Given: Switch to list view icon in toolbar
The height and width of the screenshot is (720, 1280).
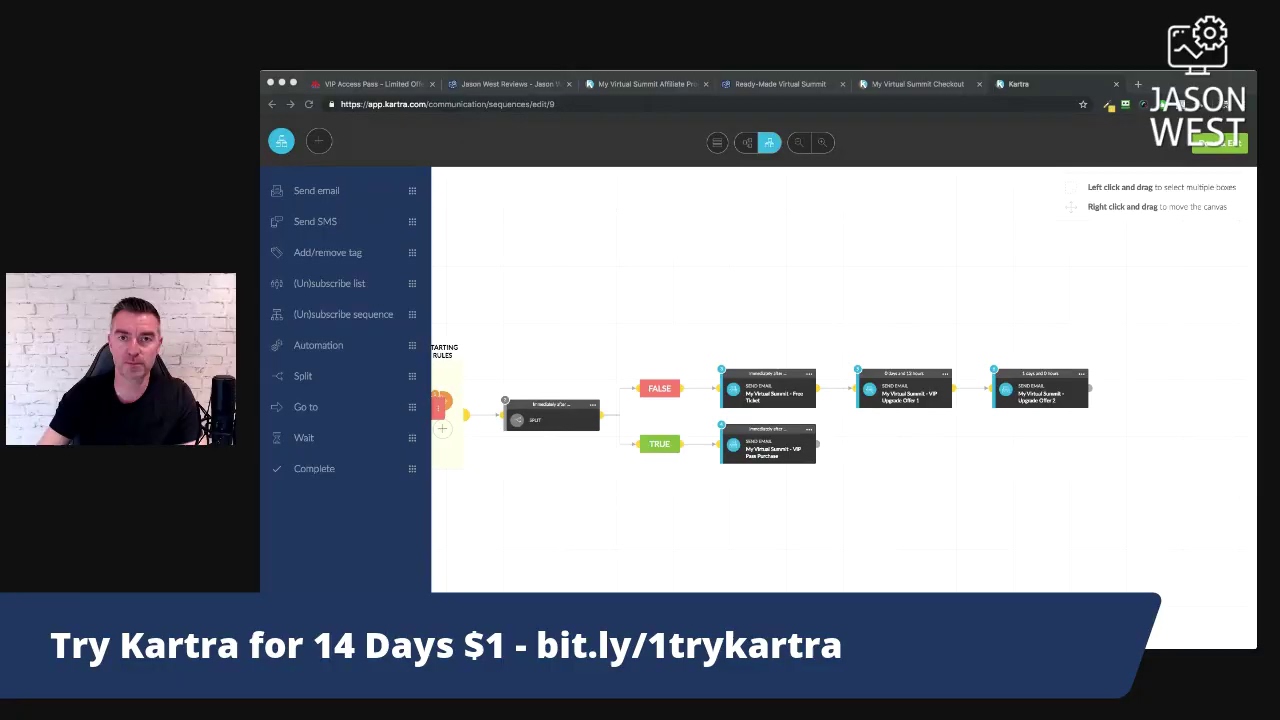Looking at the screenshot, I should (717, 143).
